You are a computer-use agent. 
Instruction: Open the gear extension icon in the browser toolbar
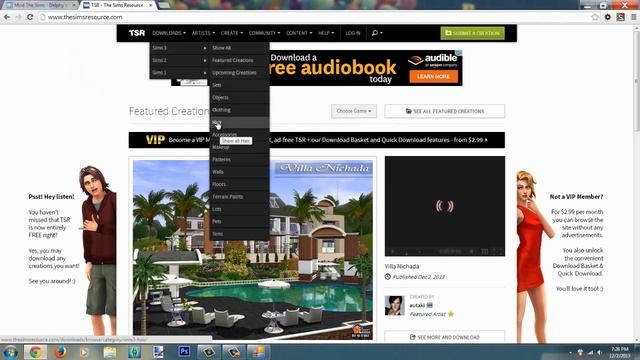point(608,17)
